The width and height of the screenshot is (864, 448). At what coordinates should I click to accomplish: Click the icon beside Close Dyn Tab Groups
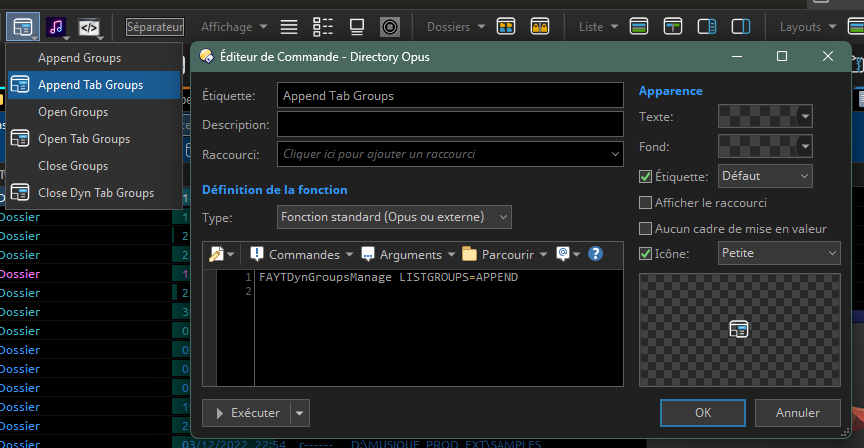click(20, 192)
